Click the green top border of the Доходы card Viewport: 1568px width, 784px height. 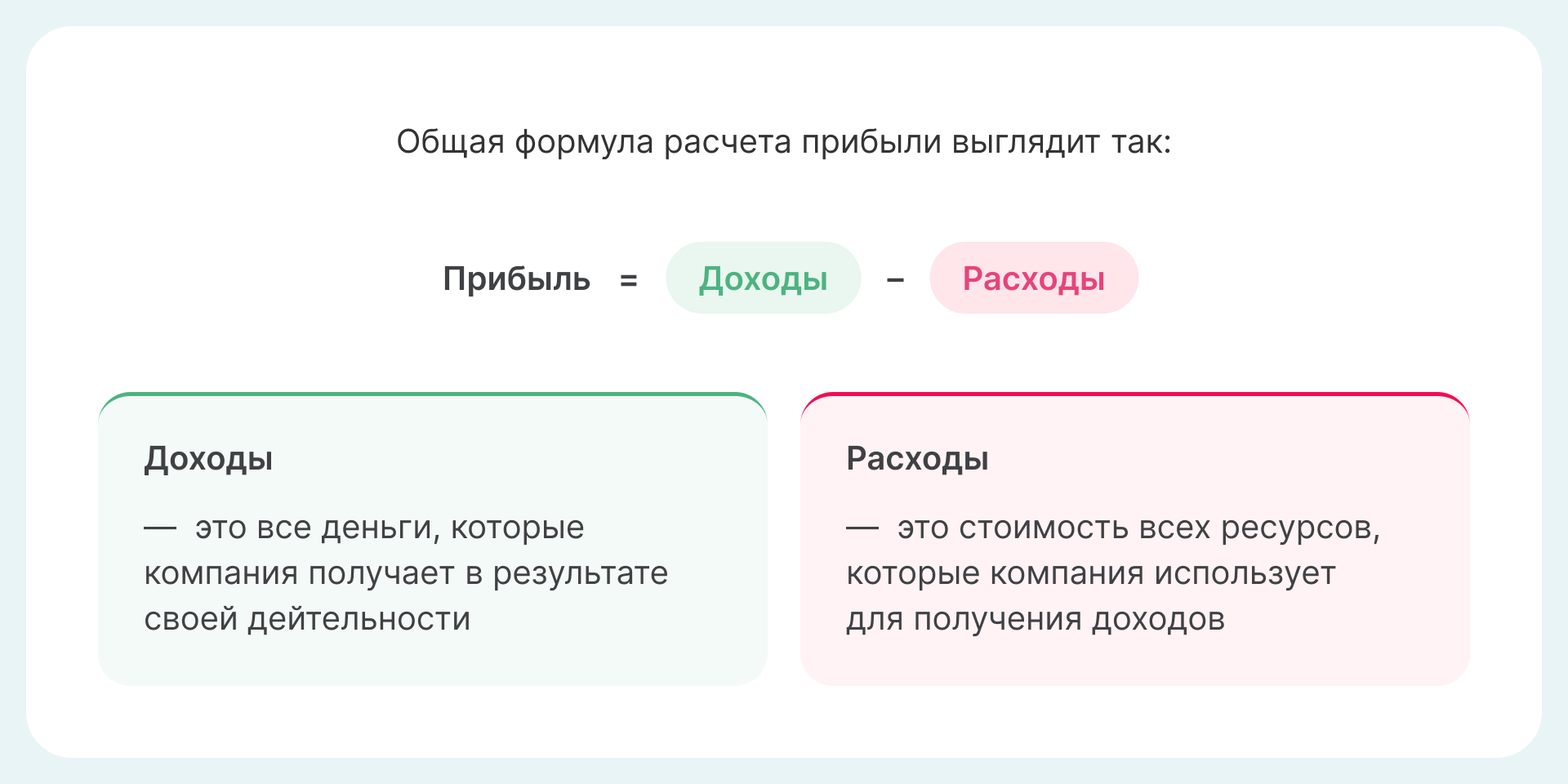point(433,394)
